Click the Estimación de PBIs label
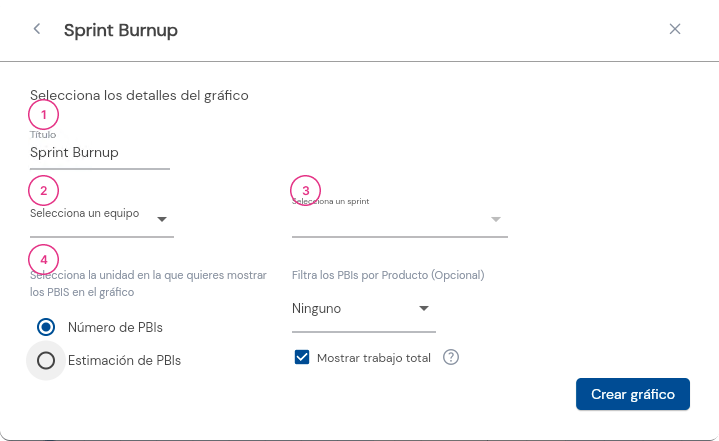 click(124, 360)
